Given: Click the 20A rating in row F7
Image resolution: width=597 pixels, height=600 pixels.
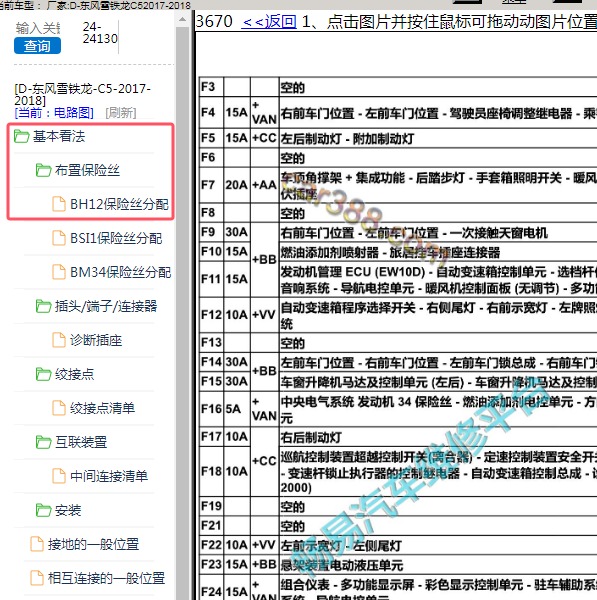Looking at the screenshot, I should (237, 185).
